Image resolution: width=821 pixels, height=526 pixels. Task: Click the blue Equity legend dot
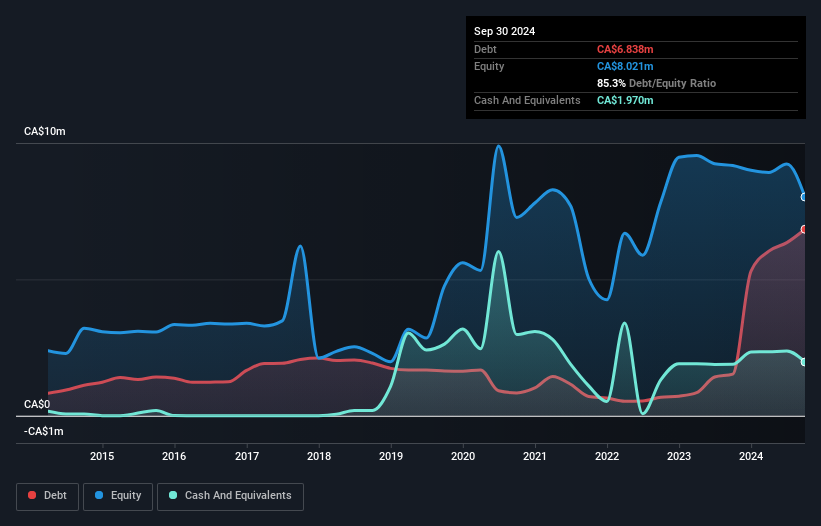pos(99,495)
